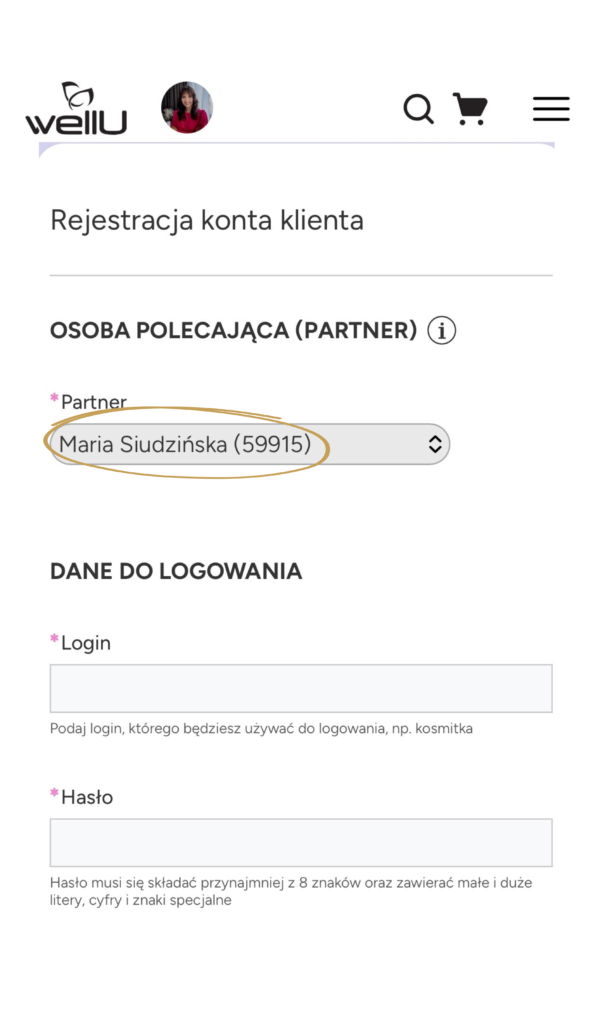Image resolution: width=605 pixels, height=1024 pixels.
Task: Click the divider line below the registration title
Action: tap(301, 275)
